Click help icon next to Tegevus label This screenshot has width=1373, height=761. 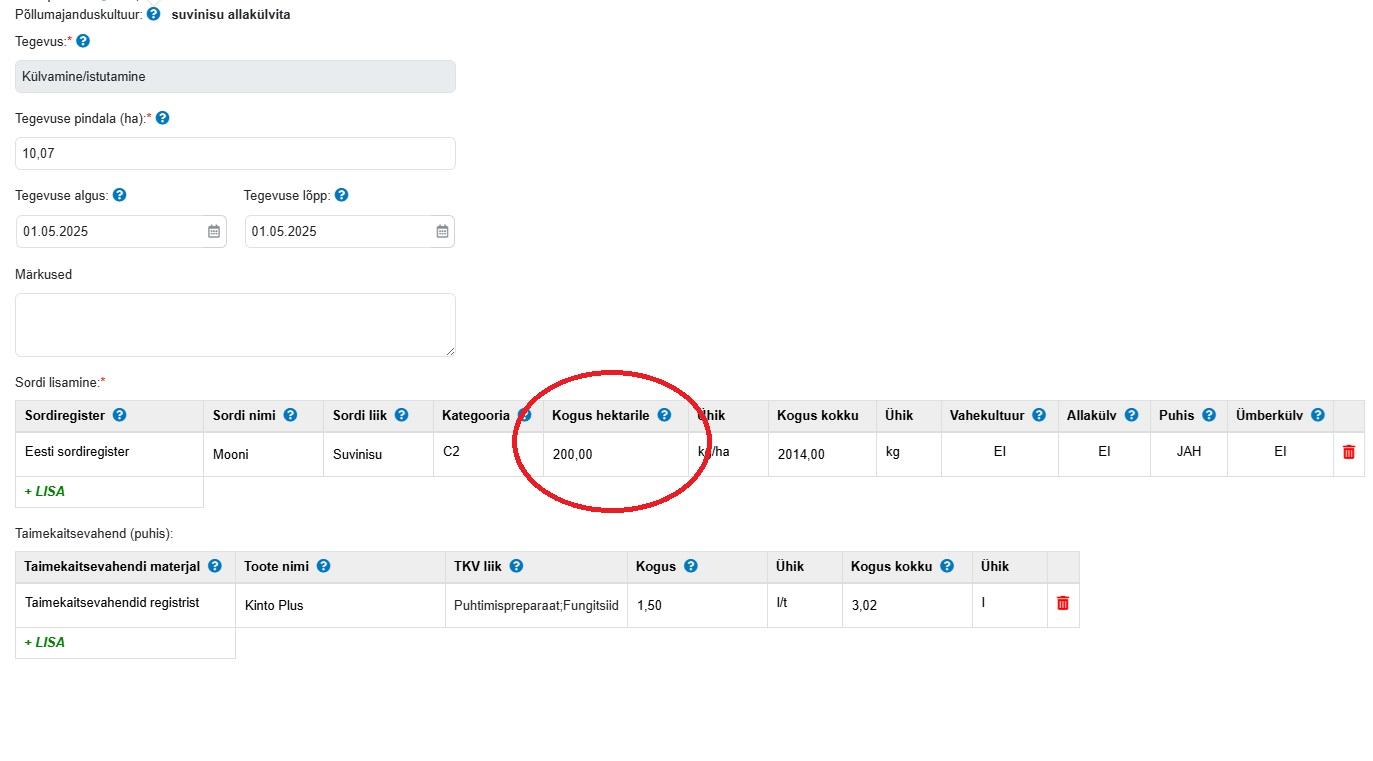click(x=83, y=41)
